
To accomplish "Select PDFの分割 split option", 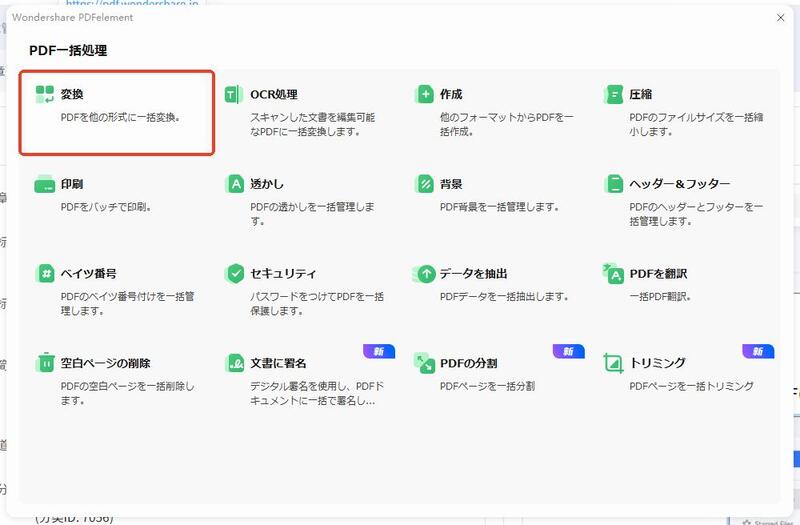I will (468, 363).
